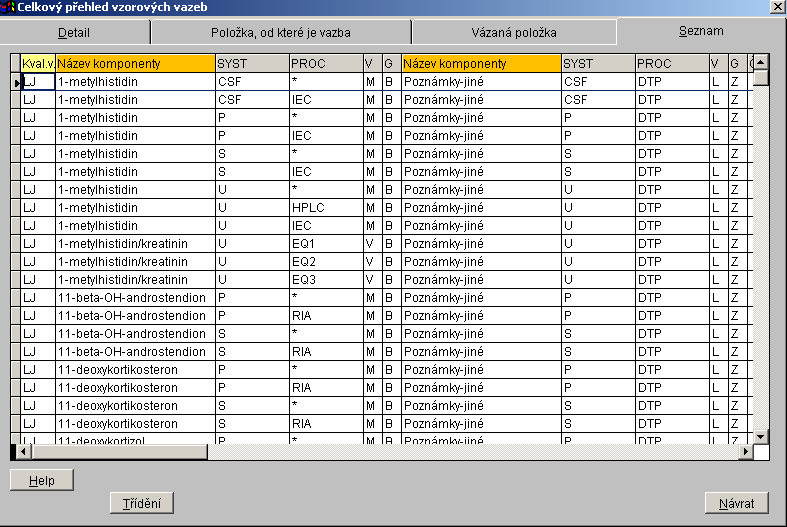Click the Kval.v. column header
The height and width of the screenshot is (527, 787).
(37, 64)
